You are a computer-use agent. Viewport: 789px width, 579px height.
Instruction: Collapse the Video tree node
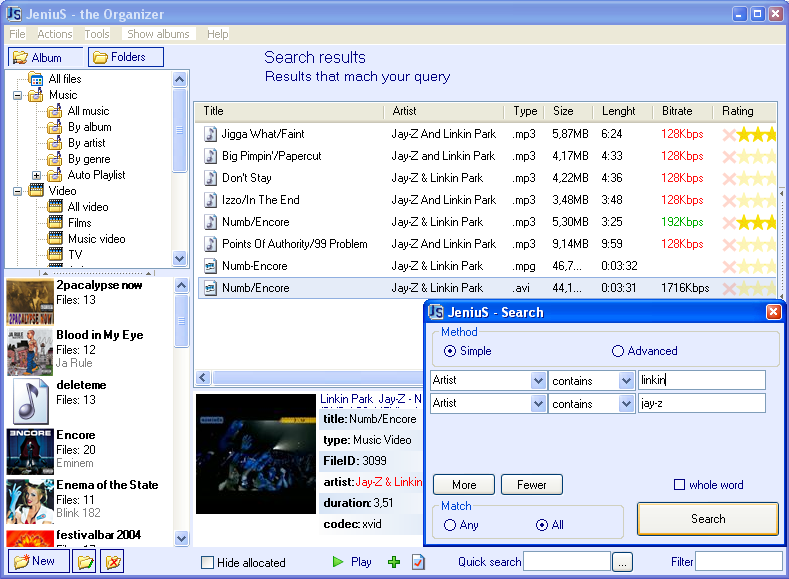(x=18, y=191)
